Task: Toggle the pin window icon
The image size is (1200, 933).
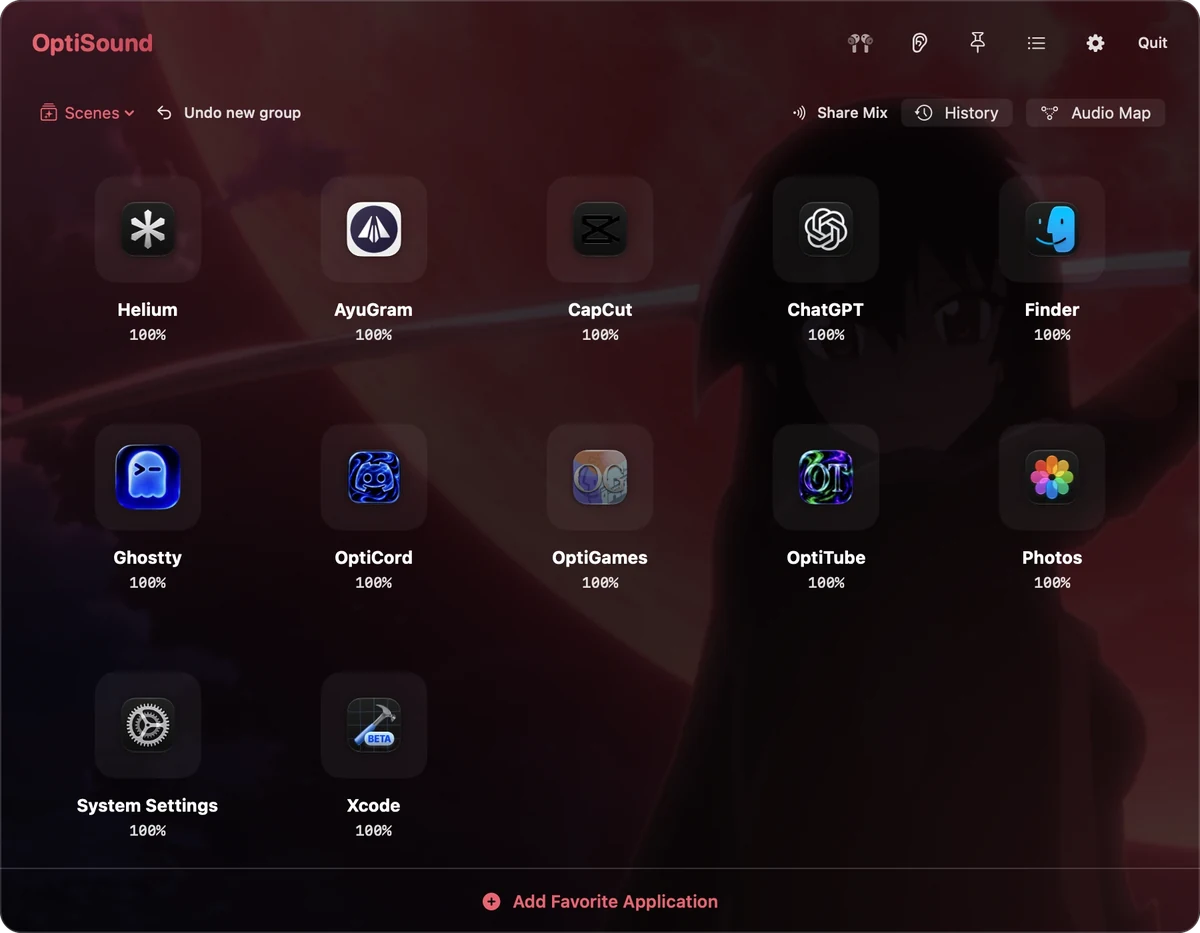Action: pos(978,42)
